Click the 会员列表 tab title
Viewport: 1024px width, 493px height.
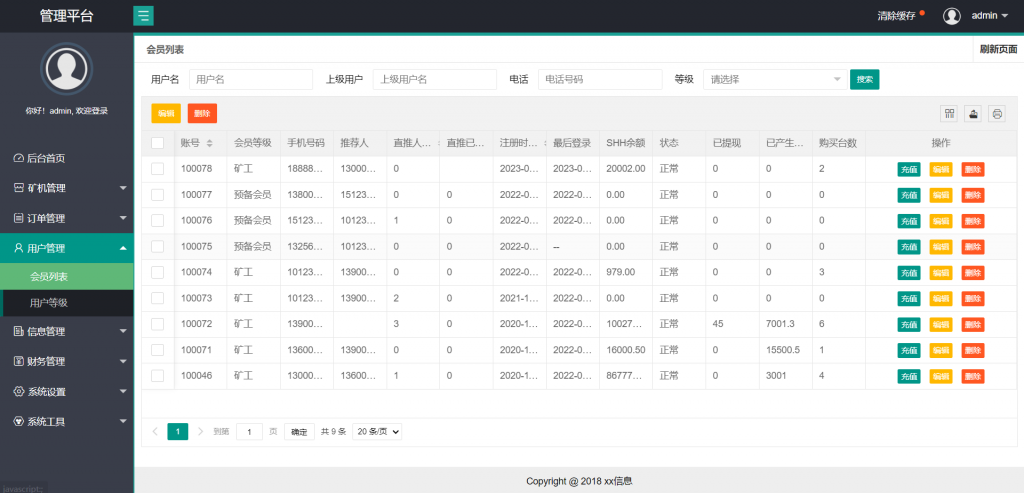point(165,50)
